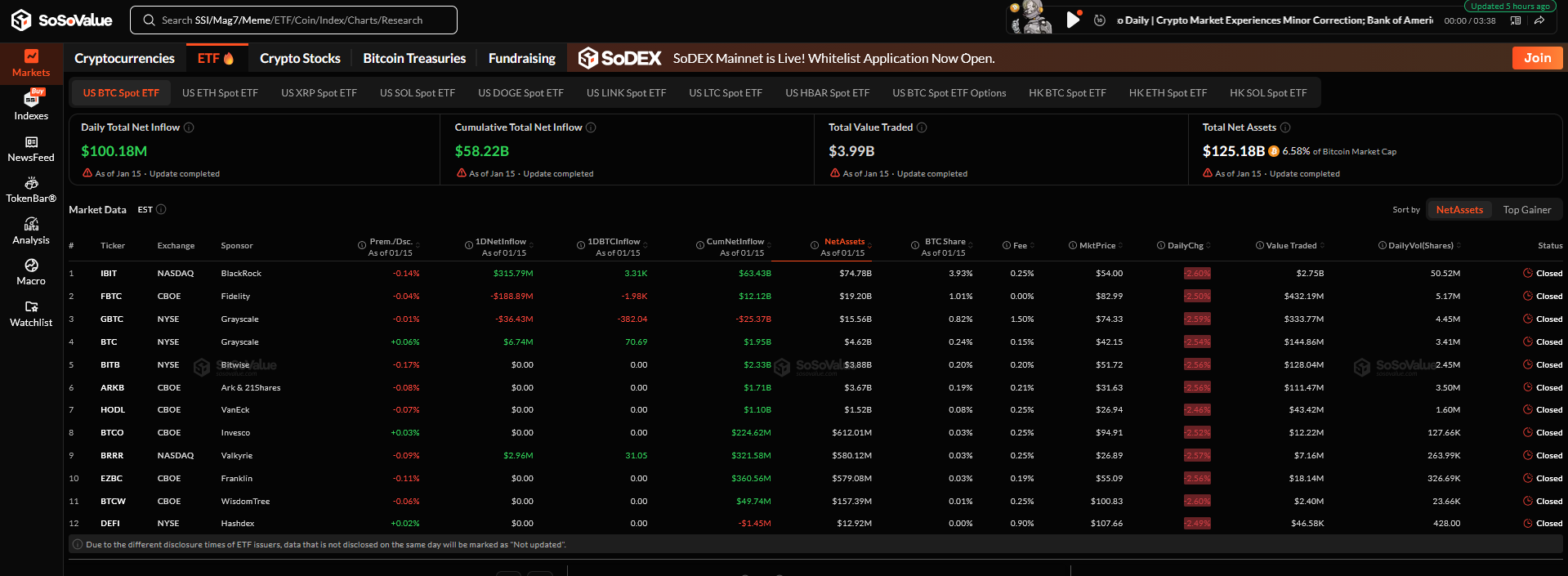Switch to HK SOL Spot ETF tab
Viewport: 1568px width, 576px height.
click(x=1268, y=93)
